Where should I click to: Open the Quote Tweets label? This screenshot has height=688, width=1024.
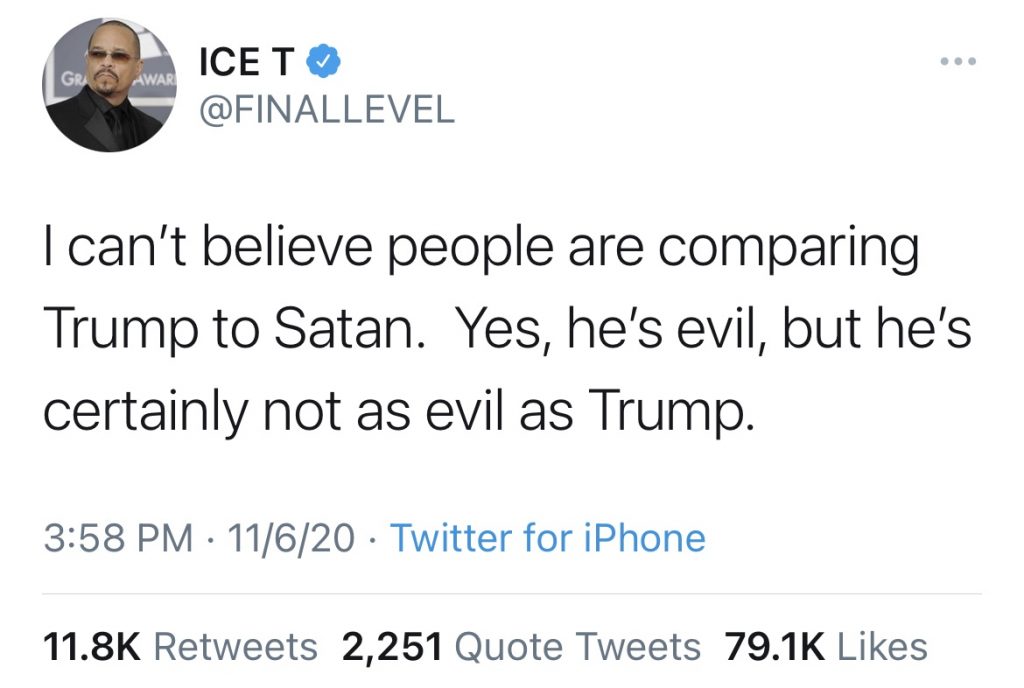click(x=577, y=648)
